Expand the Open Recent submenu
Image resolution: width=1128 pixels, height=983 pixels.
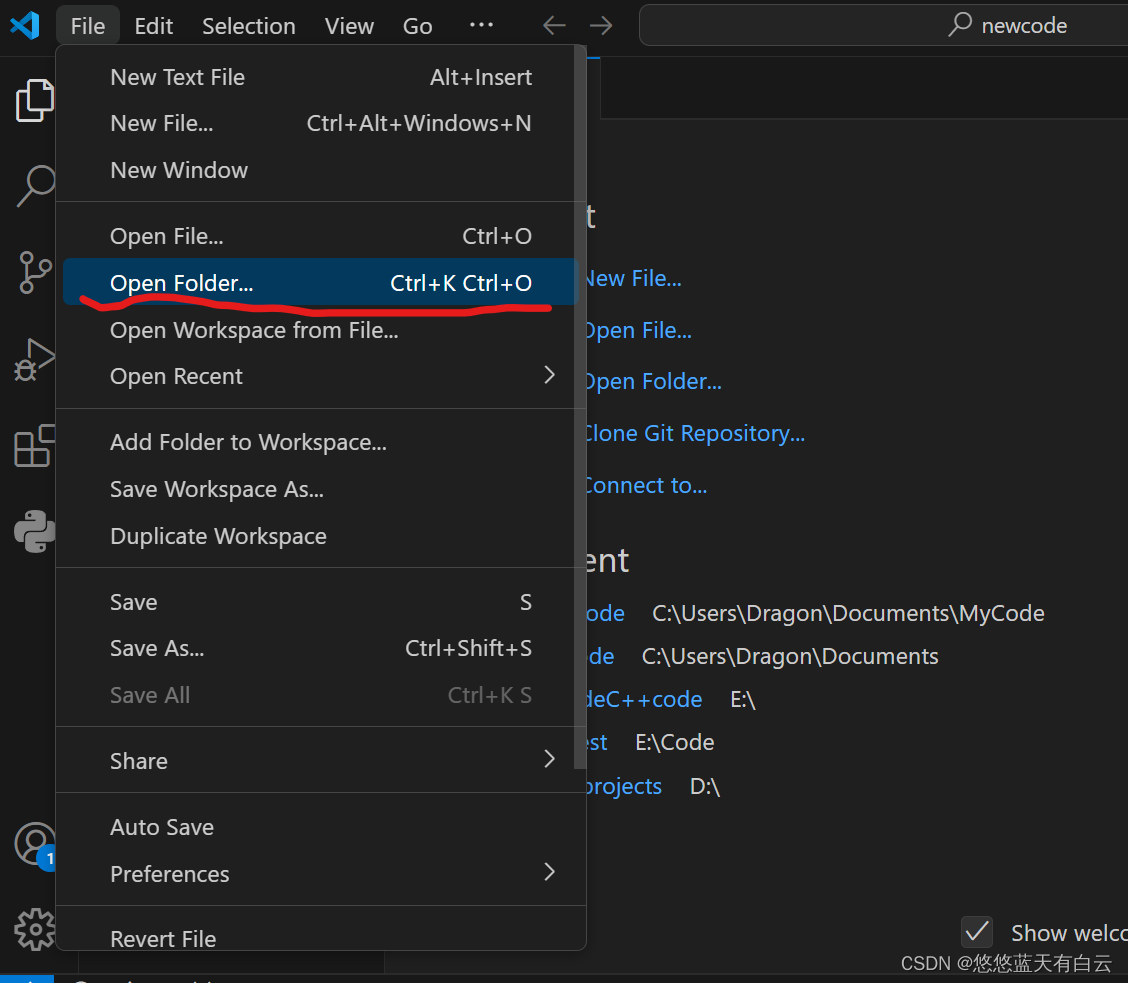pos(176,376)
